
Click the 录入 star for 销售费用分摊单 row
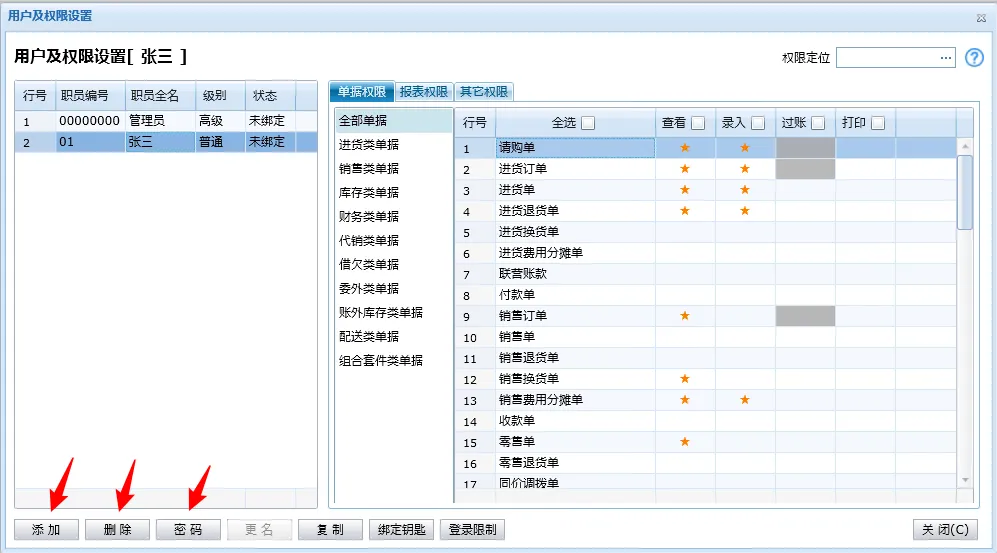(x=745, y=399)
